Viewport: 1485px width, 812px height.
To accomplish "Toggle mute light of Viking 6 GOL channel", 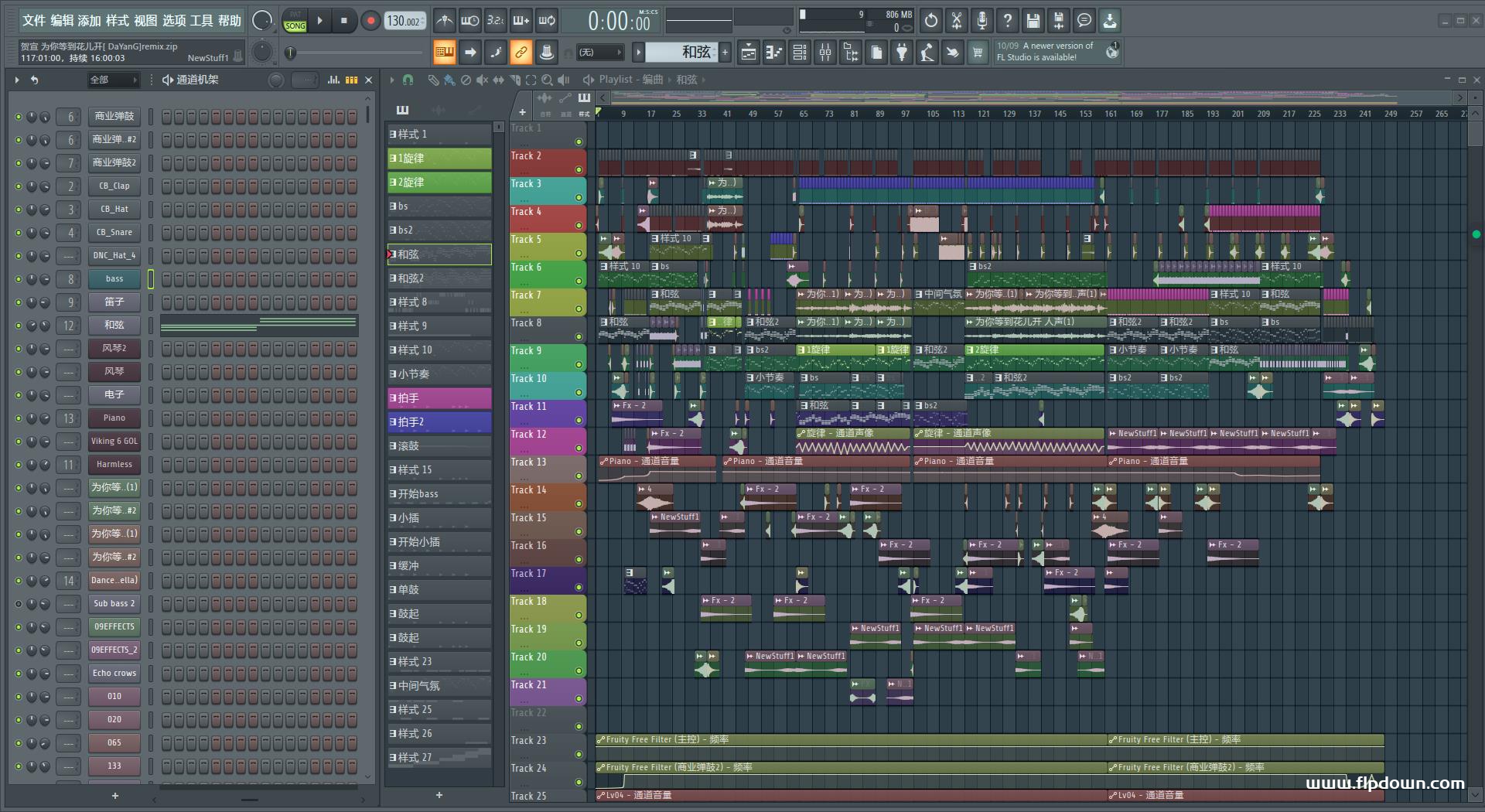I will tap(19, 442).
